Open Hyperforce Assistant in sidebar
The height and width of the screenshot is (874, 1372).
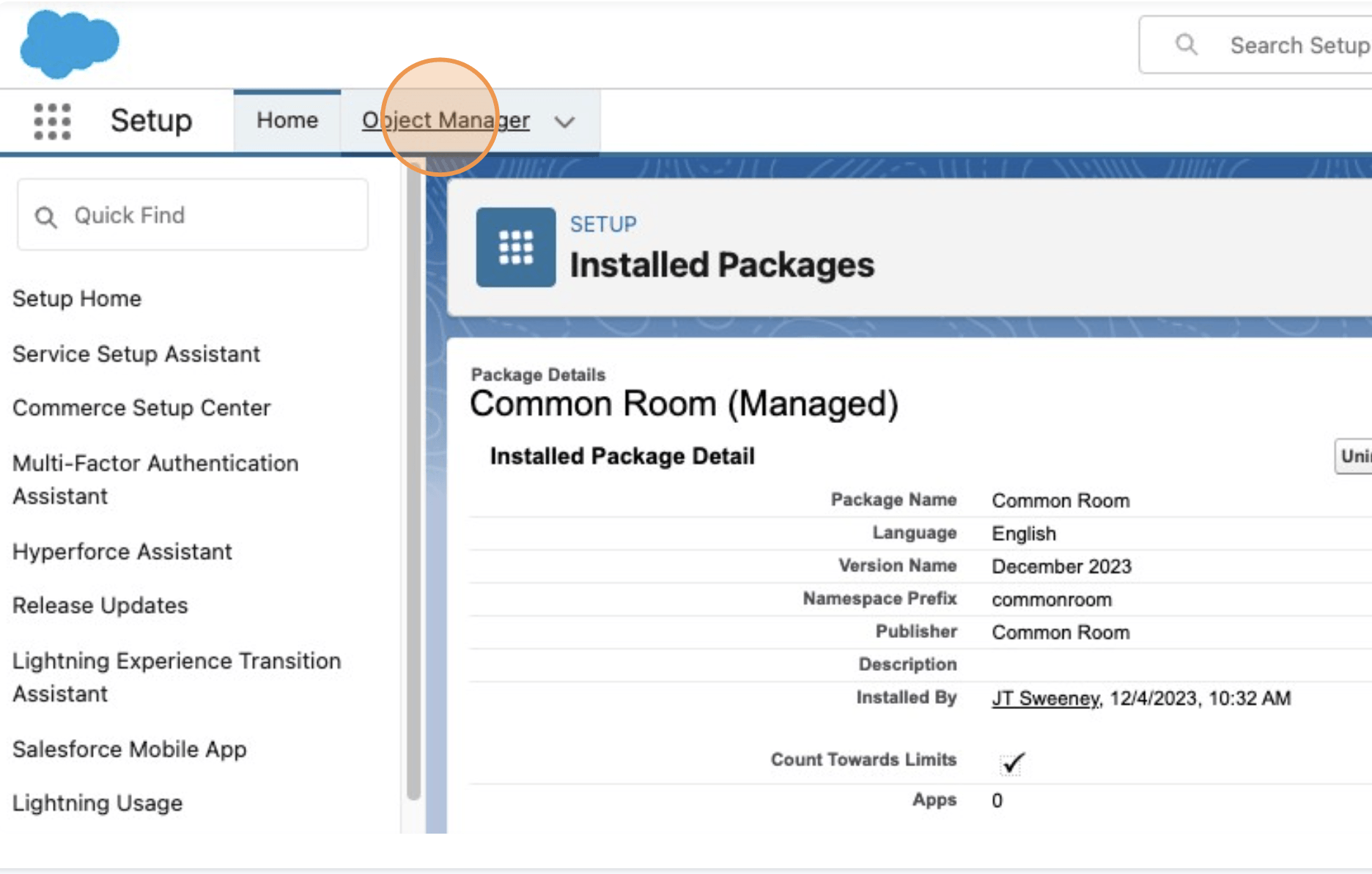point(122,551)
